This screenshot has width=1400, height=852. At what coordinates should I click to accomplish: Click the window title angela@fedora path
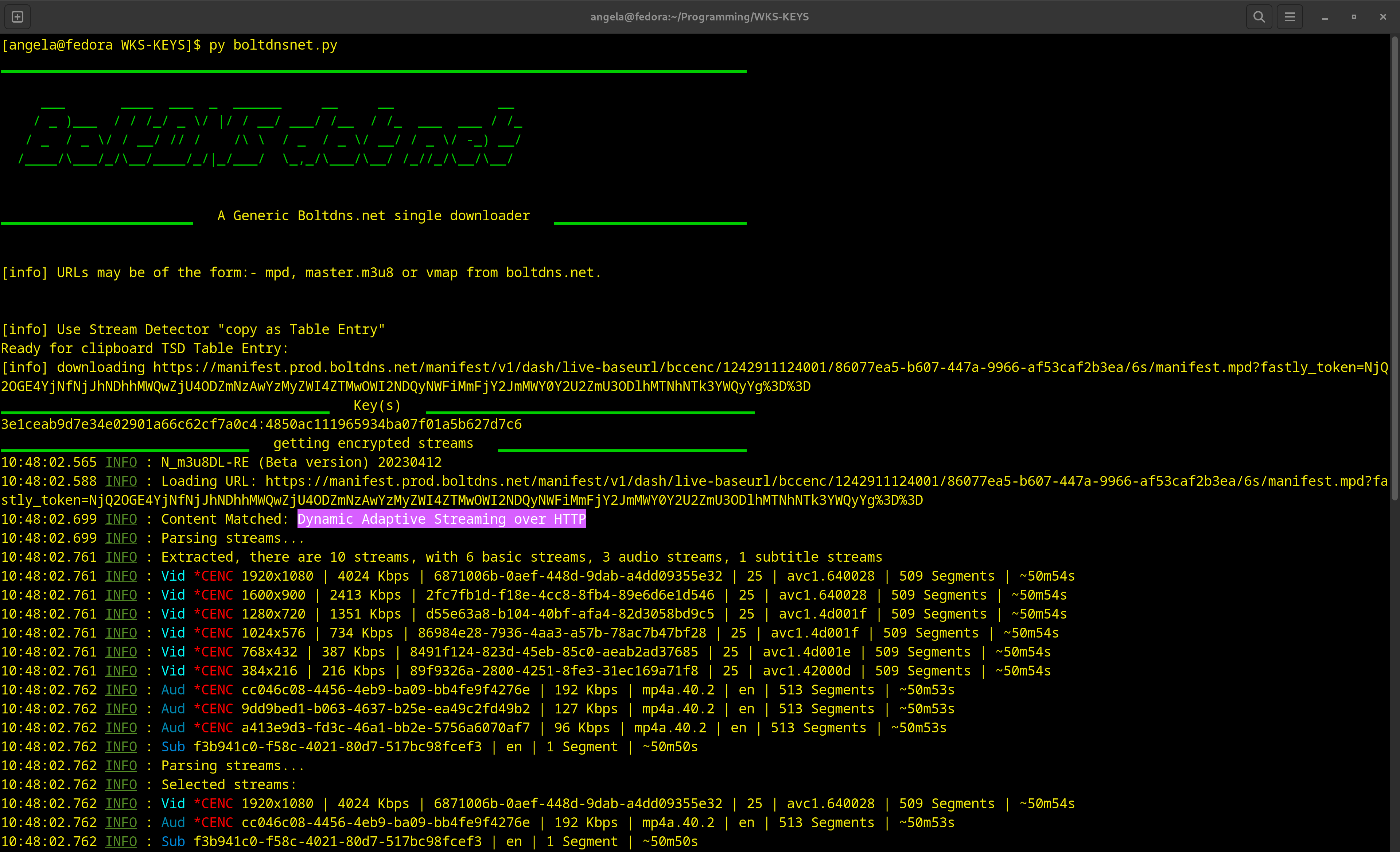pyautogui.click(x=699, y=17)
